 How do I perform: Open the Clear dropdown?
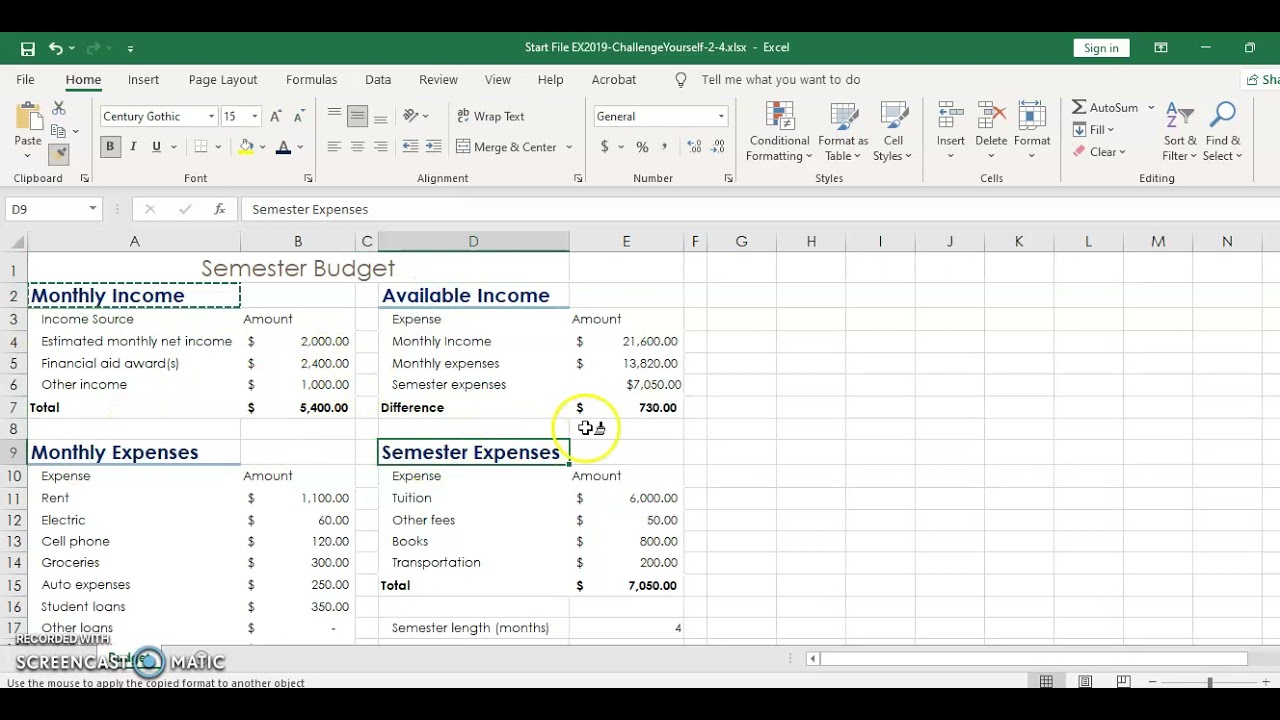[1100, 152]
